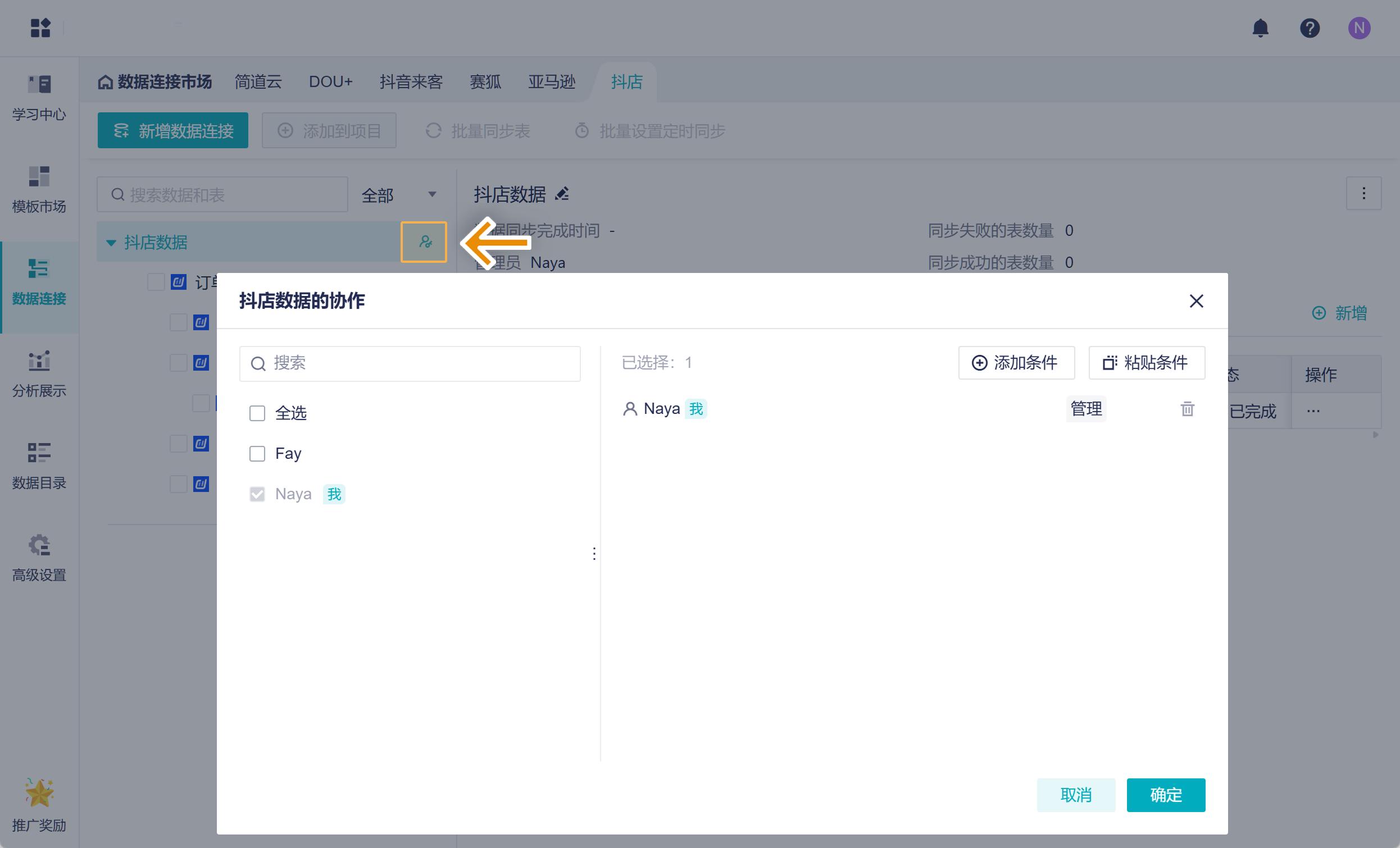
Task: Switch to the 简道云 tab
Action: 258,82
